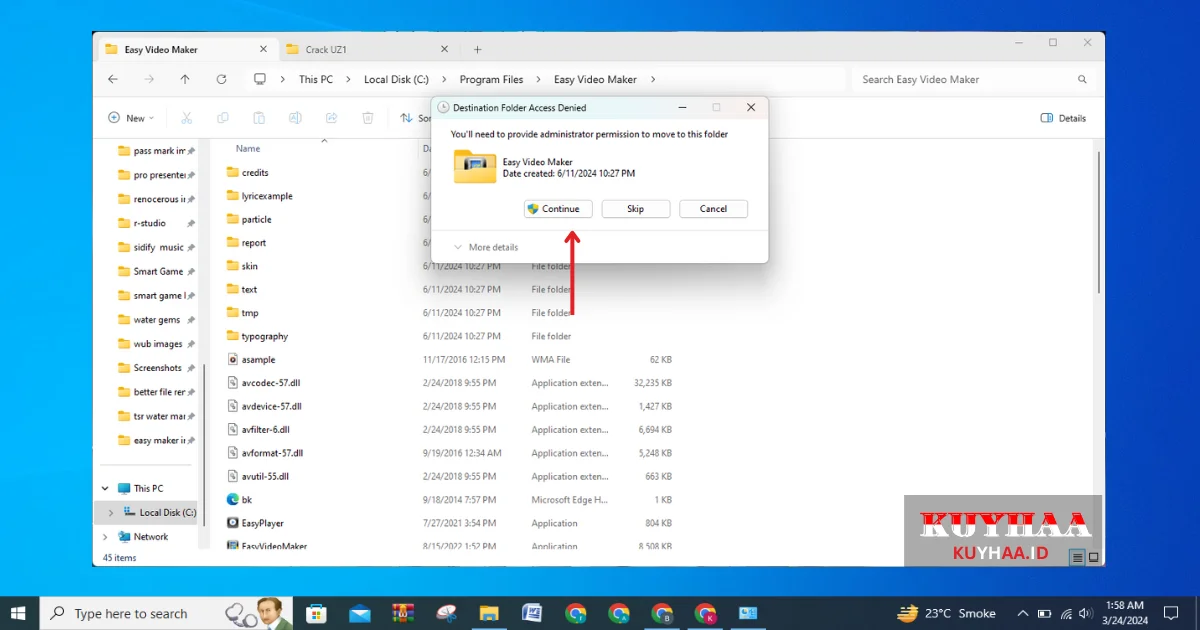
Task: Click Skip in the Access Denied dialog
Action: 635,209
